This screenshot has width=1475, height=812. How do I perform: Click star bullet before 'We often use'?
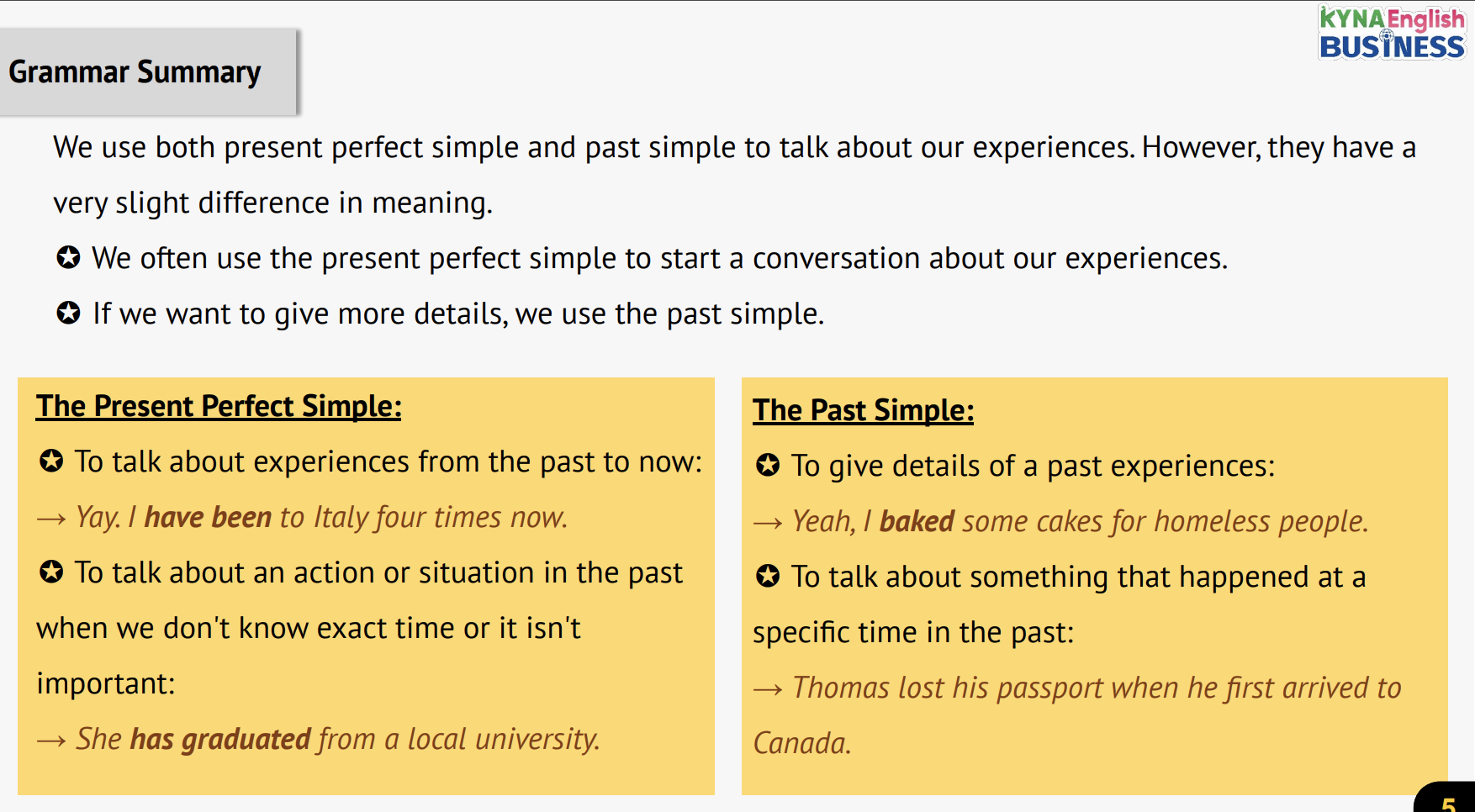tap(68, 257)
